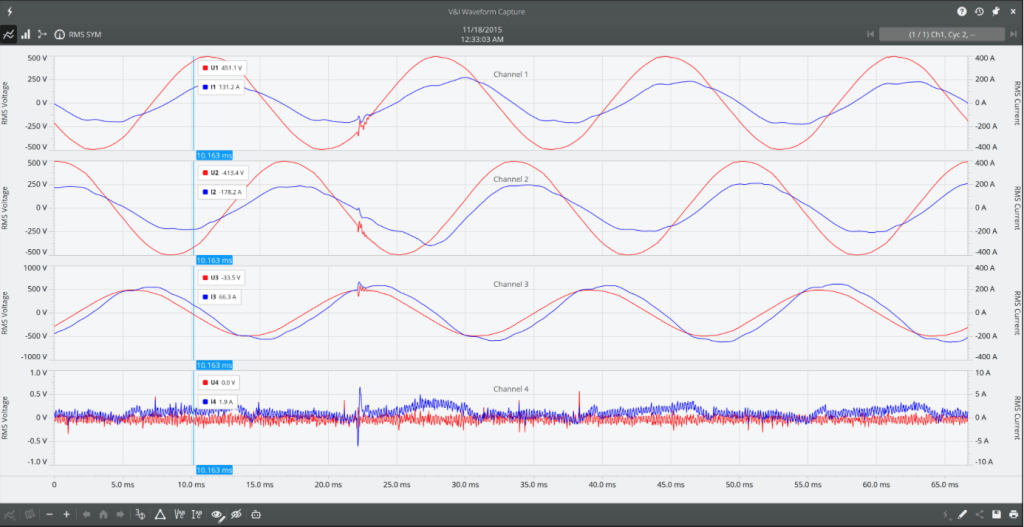Pan left with the back arrow
This screenshot has width=1024, height=527.
point(88,515)
